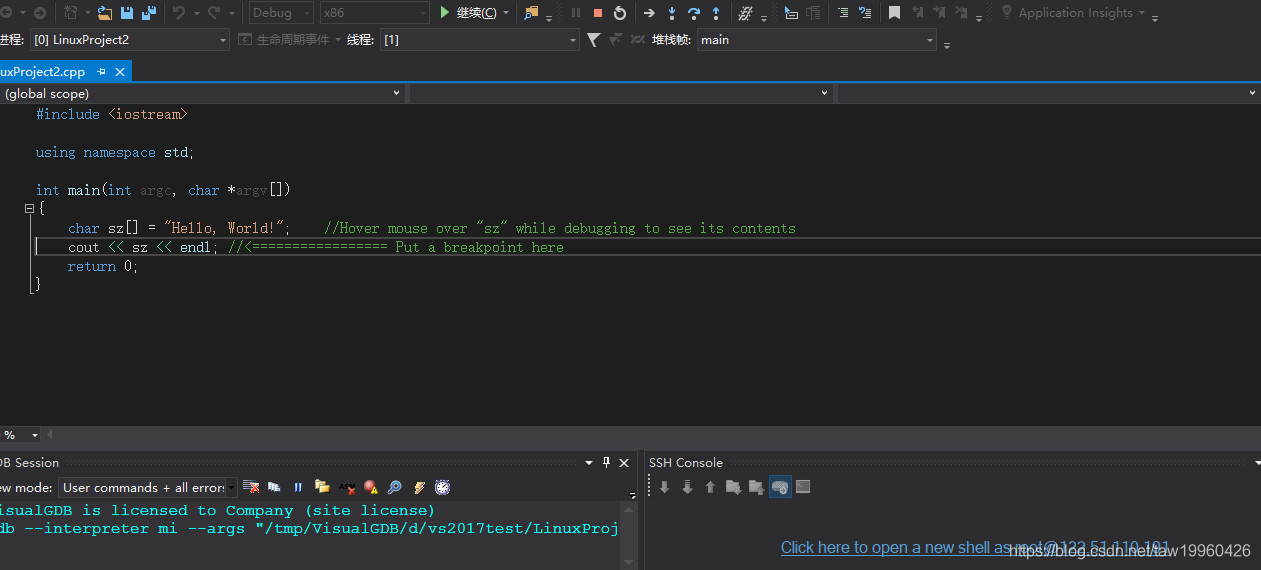
Task: Open the (global scope) navigation dropdown
Action: click(203, 93)
